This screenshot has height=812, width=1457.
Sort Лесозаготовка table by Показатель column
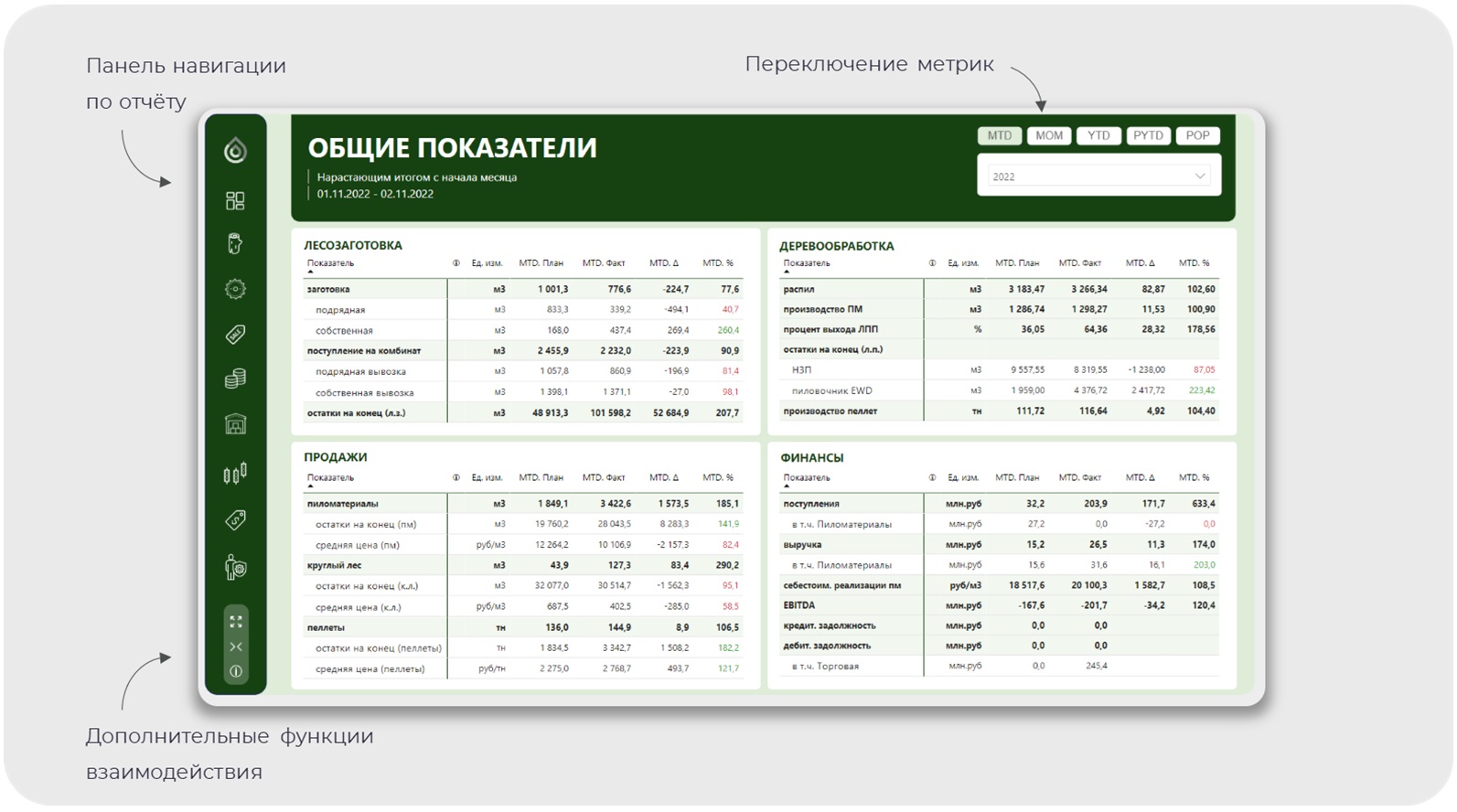tap(330, 263)
